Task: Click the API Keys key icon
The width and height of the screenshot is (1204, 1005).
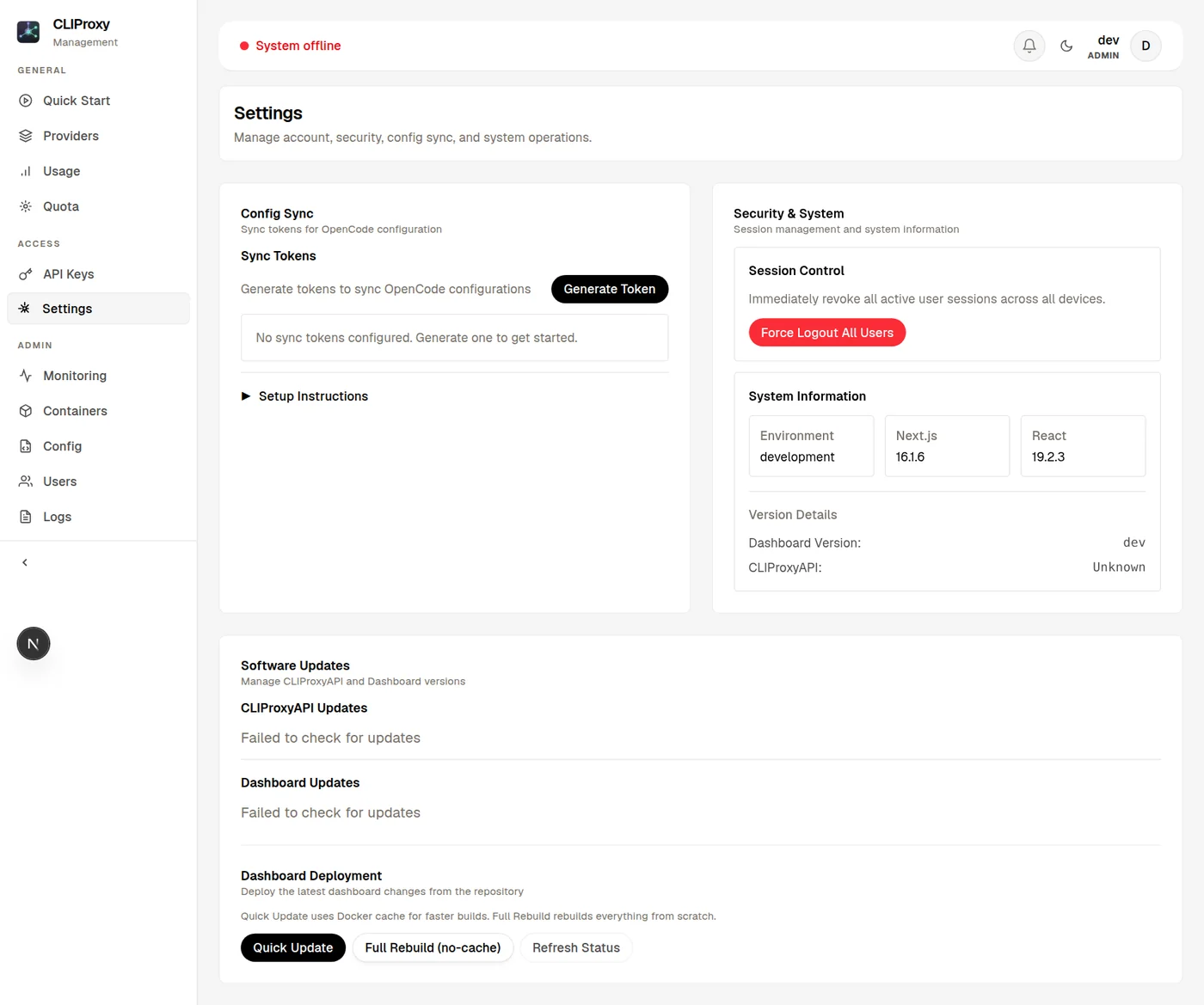Action: [26, 274]
